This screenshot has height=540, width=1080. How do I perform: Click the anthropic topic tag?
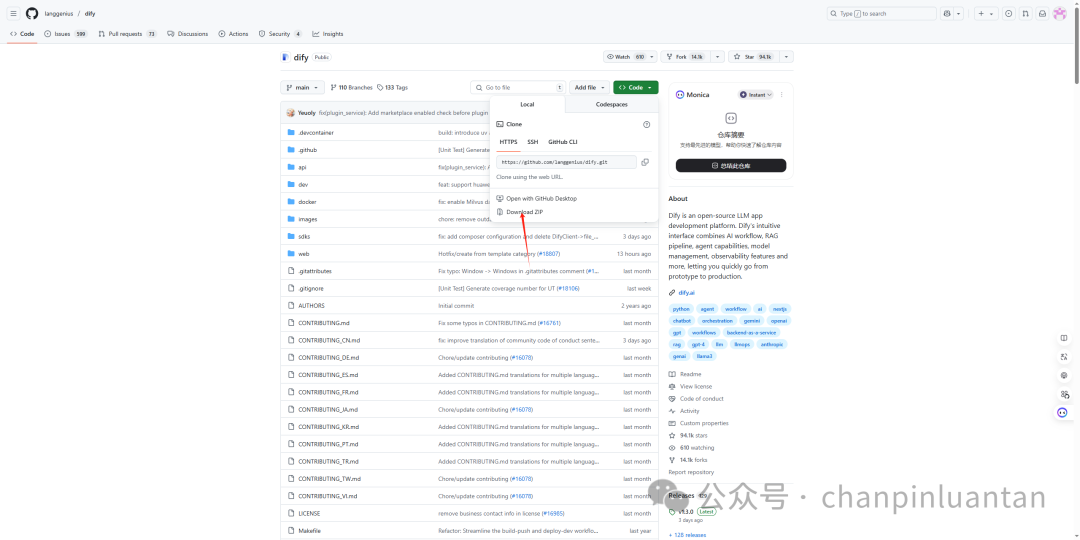tap(773, 344)
